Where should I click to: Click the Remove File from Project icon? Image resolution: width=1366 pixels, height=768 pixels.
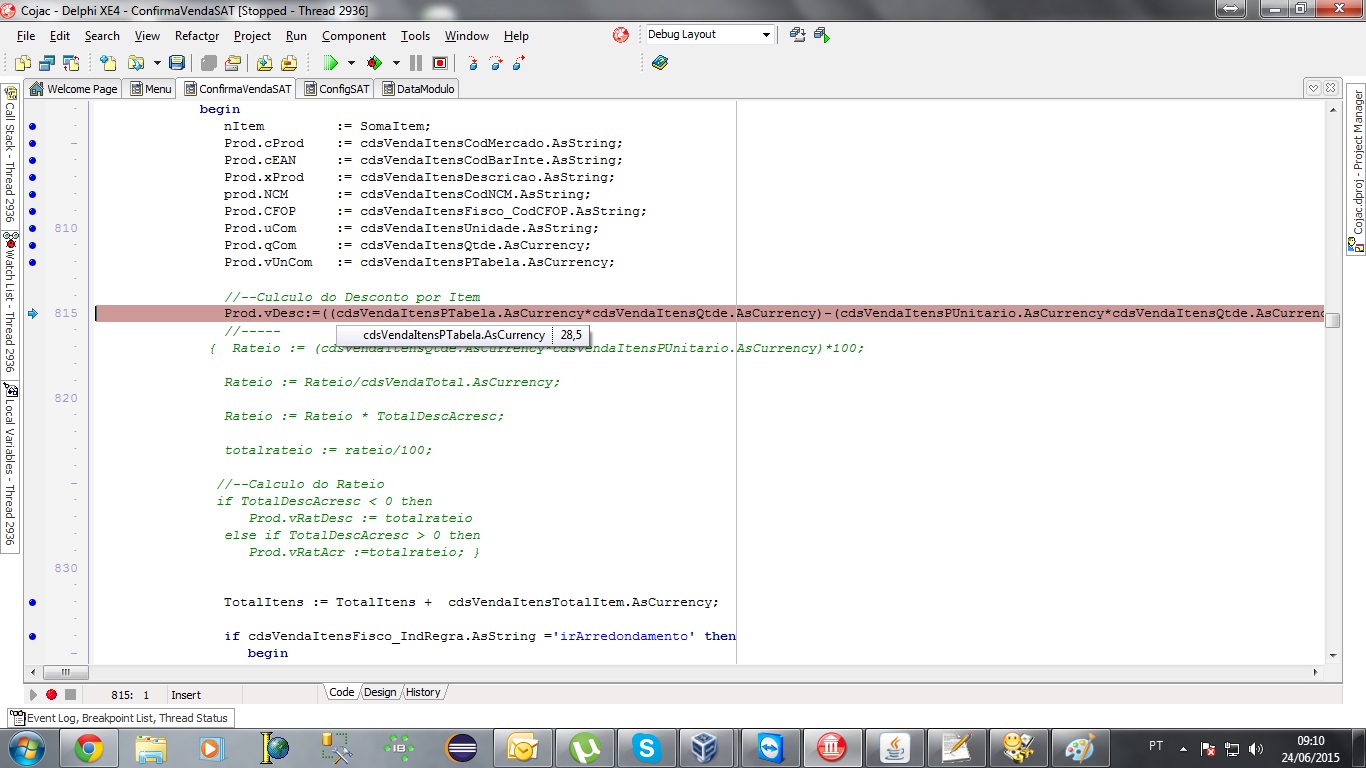pyautogui.click(x=289, y=62)
